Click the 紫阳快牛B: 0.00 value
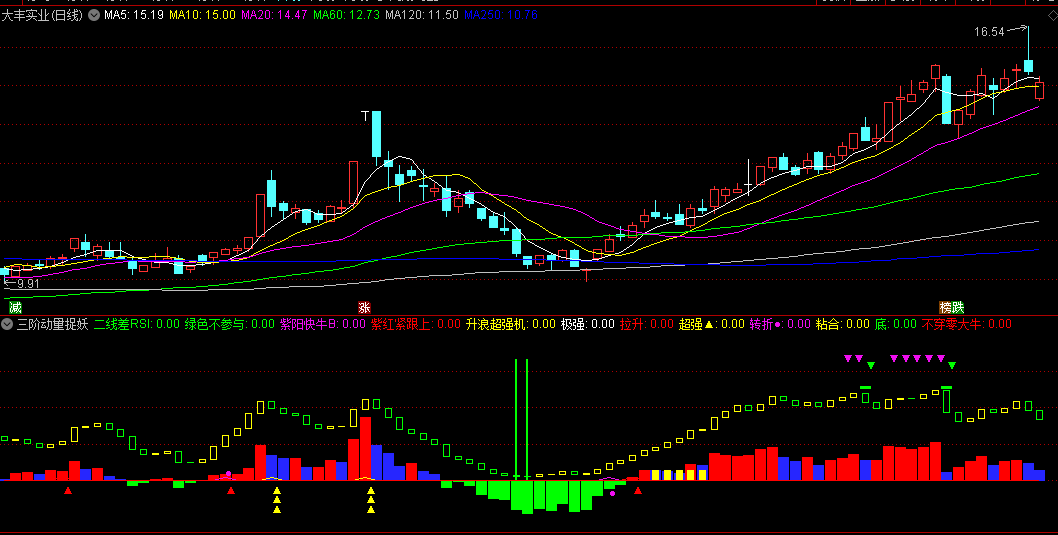Viewport: 1058px width, 535px height. (323, 325)
